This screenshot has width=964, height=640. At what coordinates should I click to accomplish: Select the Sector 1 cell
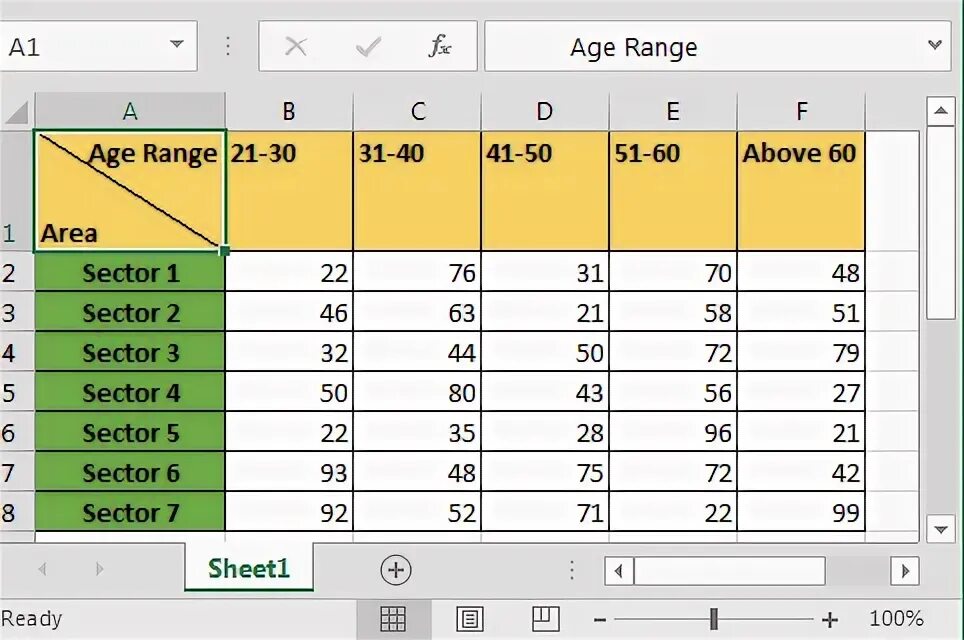coord(130,272)
